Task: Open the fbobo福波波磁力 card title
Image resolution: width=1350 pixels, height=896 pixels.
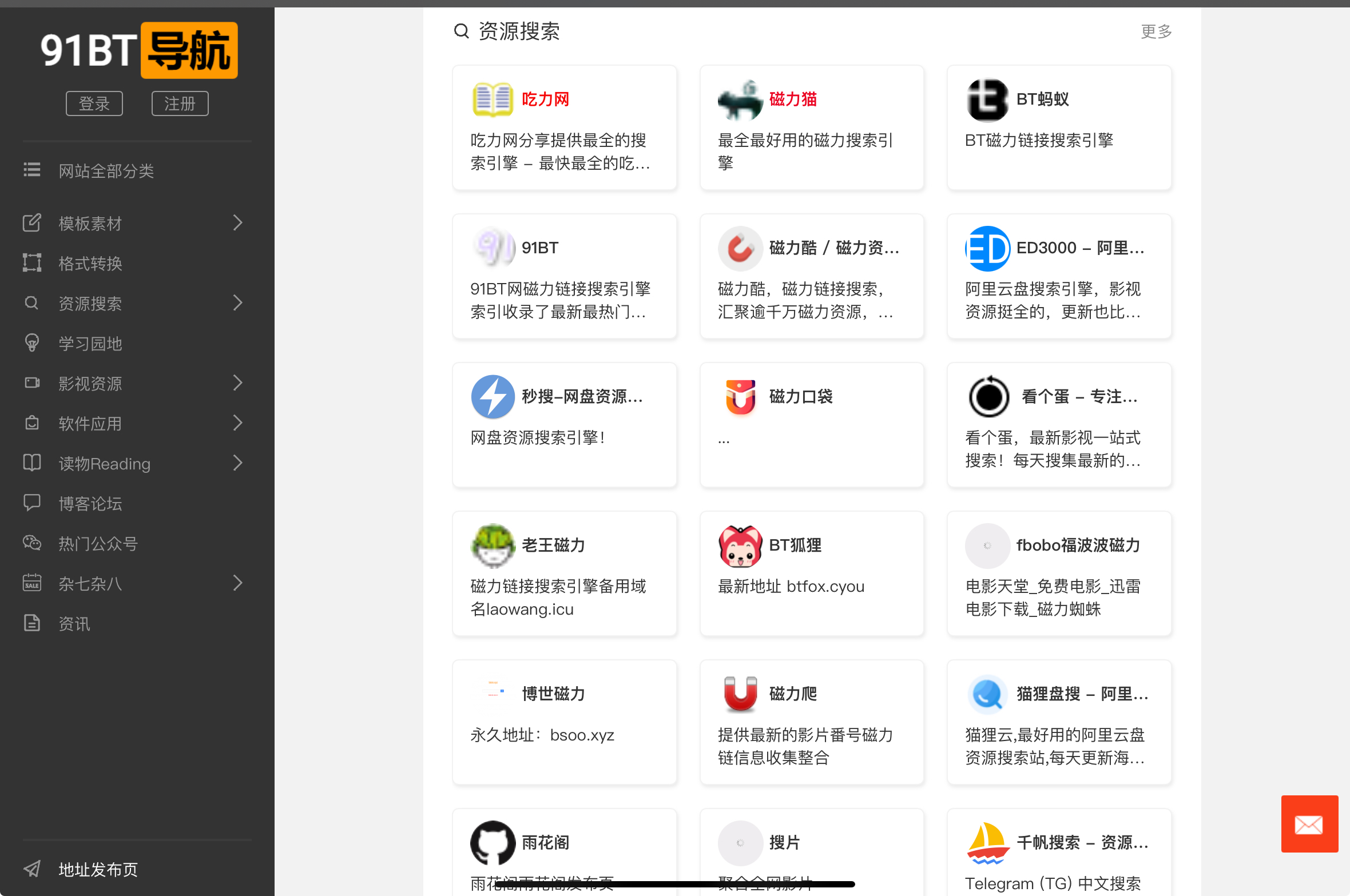Action: [1078, 545]
